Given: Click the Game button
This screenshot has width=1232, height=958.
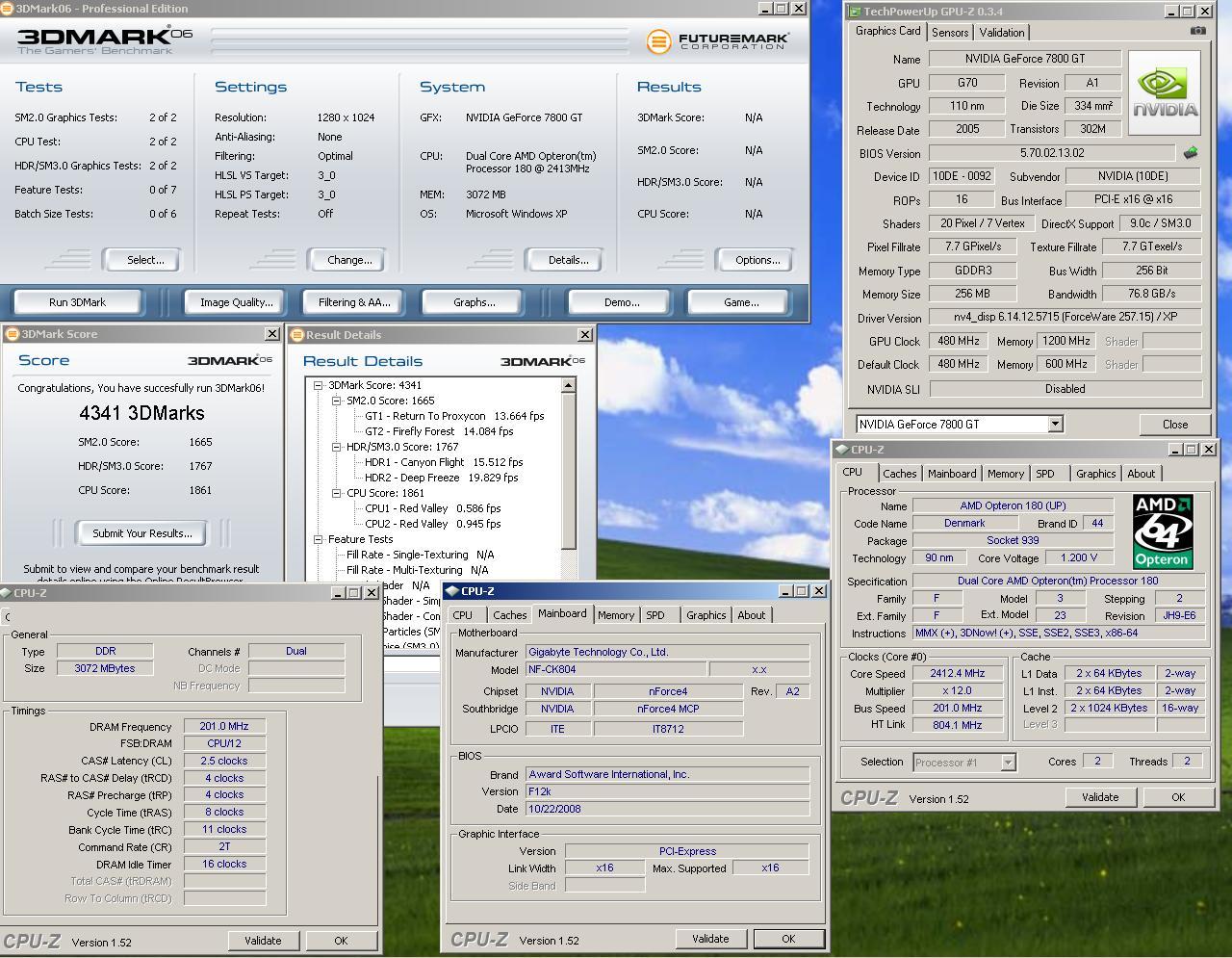Looking at the screenshot, I should (741, 302).
